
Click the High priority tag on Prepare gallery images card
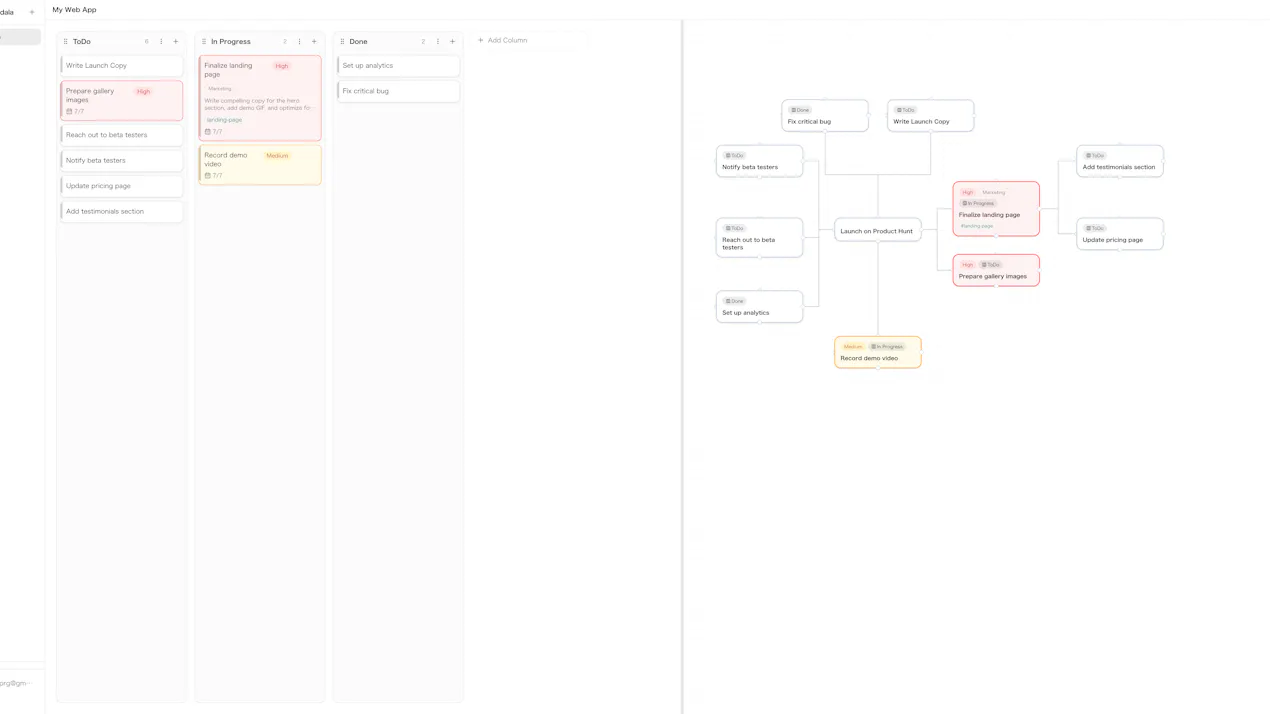[144, 92]
